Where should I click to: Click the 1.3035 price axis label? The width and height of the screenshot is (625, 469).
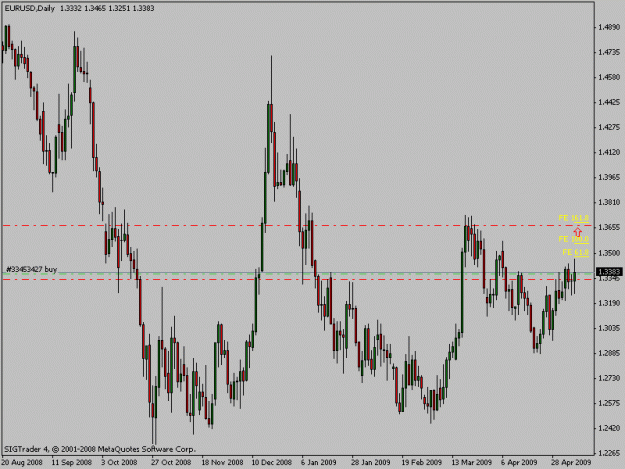[609, 328]
